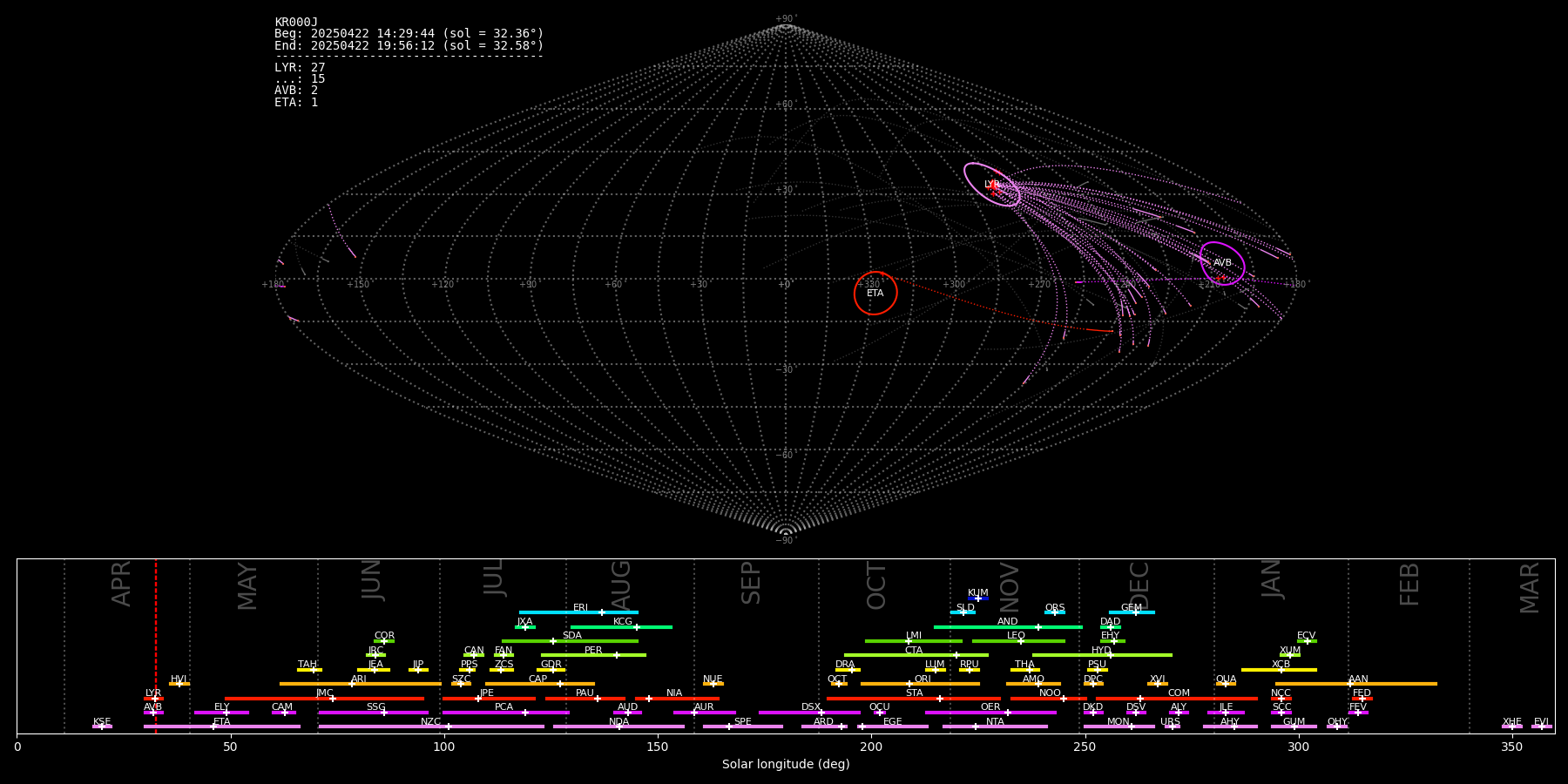Click the SLD shower label in timeline

coord(965,608)
